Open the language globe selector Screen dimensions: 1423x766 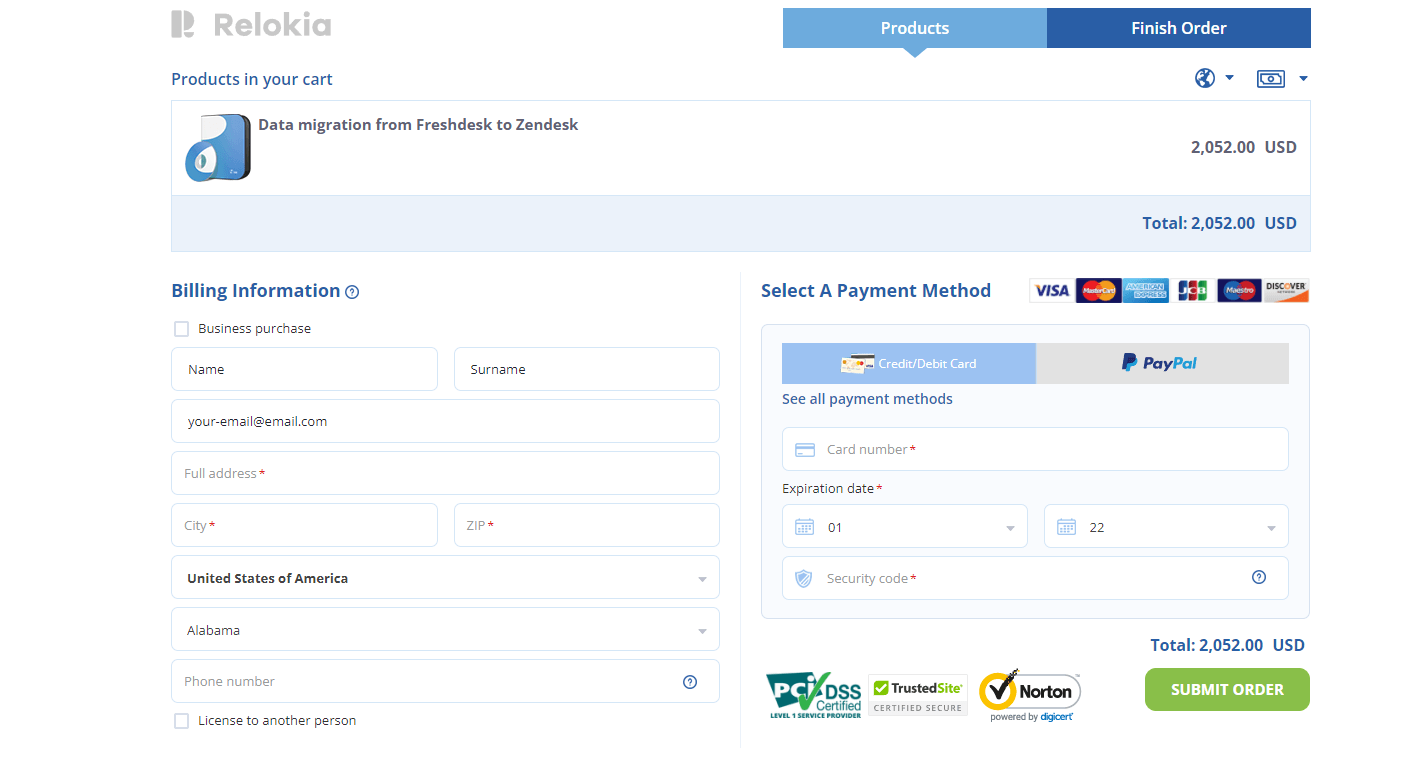(1205, 78)
